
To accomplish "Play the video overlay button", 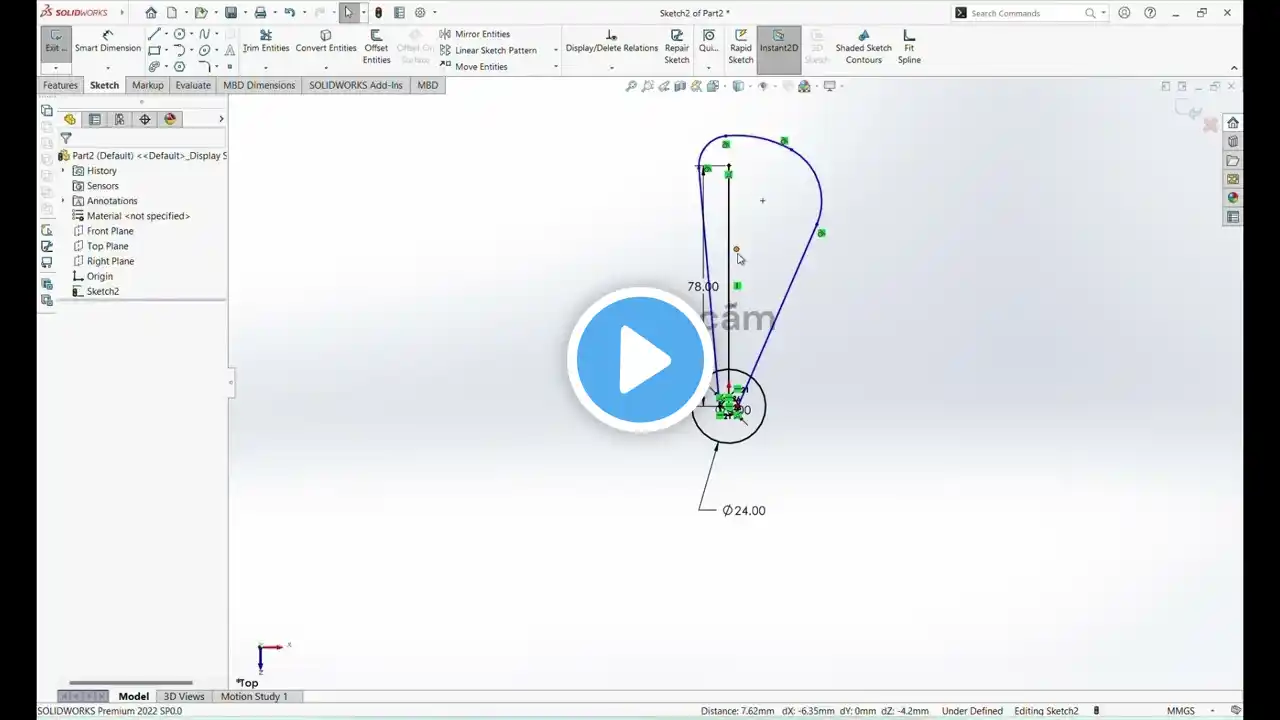I will [641, 360].
